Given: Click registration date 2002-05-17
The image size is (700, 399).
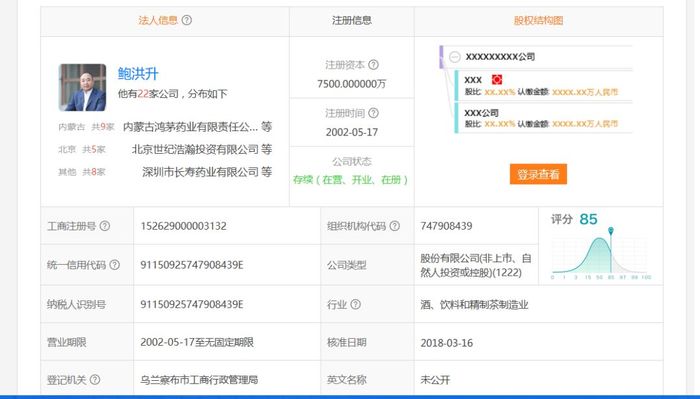Looking at the screenshot, I should point(352,132).
